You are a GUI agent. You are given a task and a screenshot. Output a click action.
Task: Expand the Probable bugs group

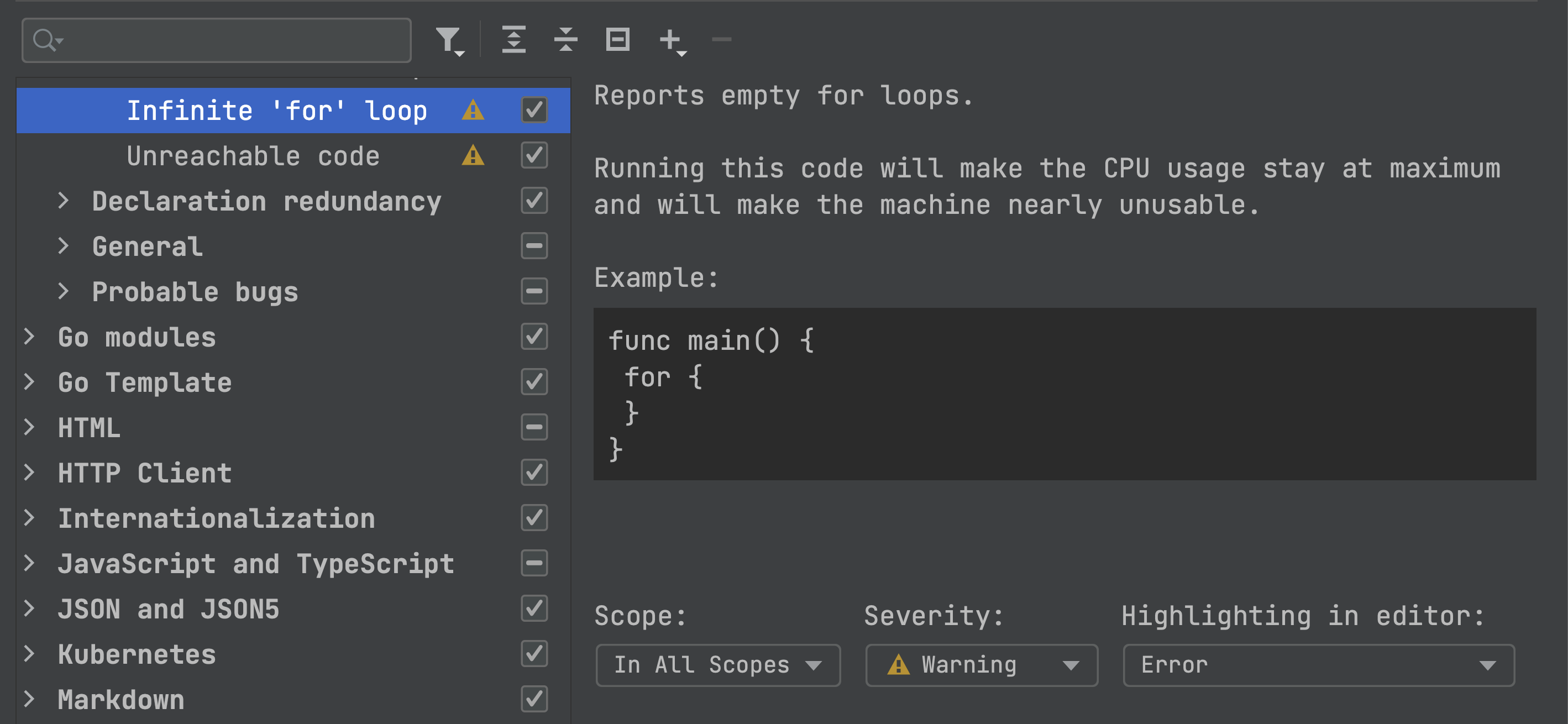64,292
